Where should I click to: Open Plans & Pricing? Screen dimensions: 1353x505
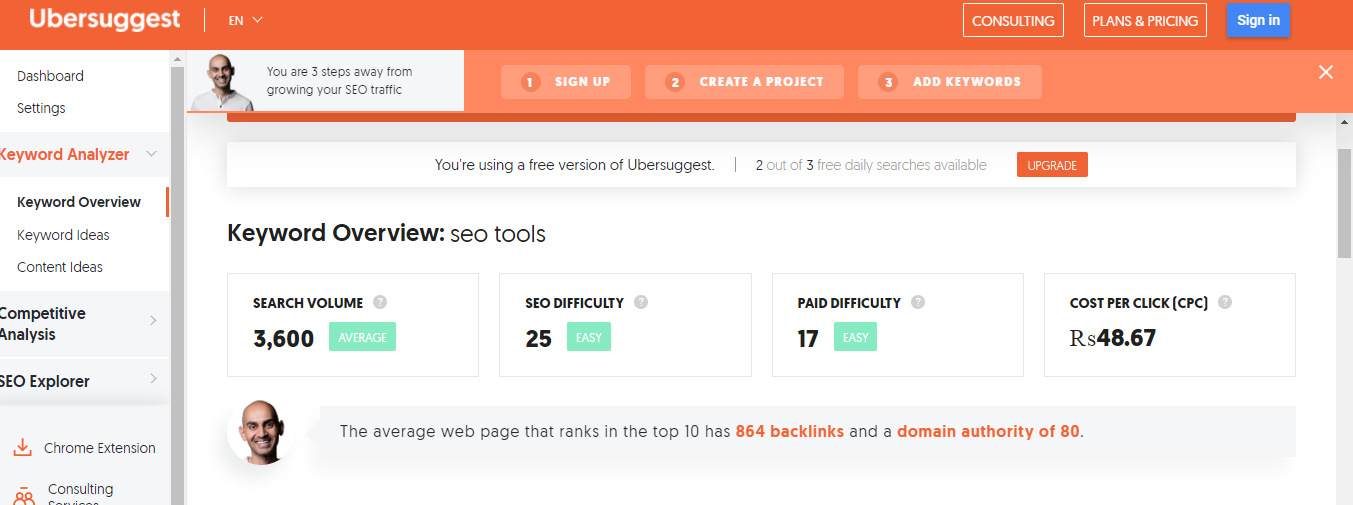click(x=1145, y=20)
